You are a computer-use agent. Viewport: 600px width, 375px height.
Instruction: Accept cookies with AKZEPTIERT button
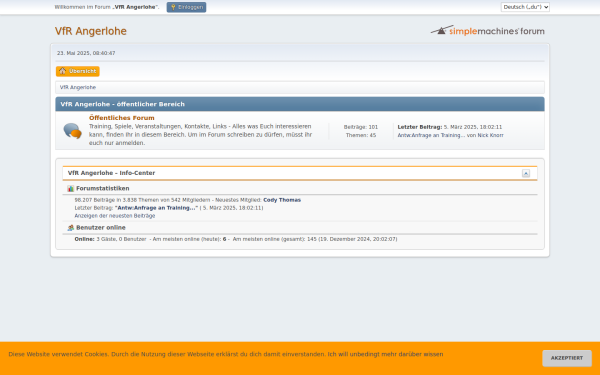[567, 358]
